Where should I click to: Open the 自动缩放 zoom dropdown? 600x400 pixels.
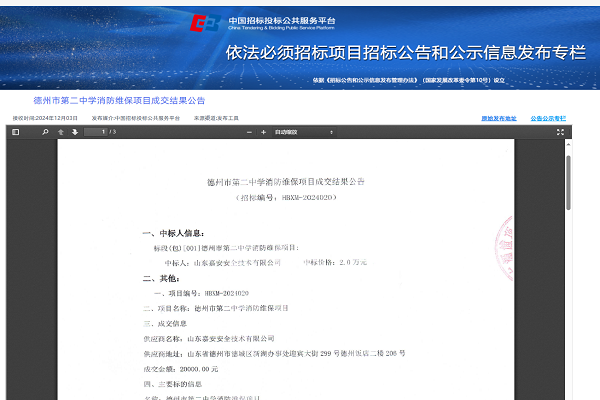304,132
